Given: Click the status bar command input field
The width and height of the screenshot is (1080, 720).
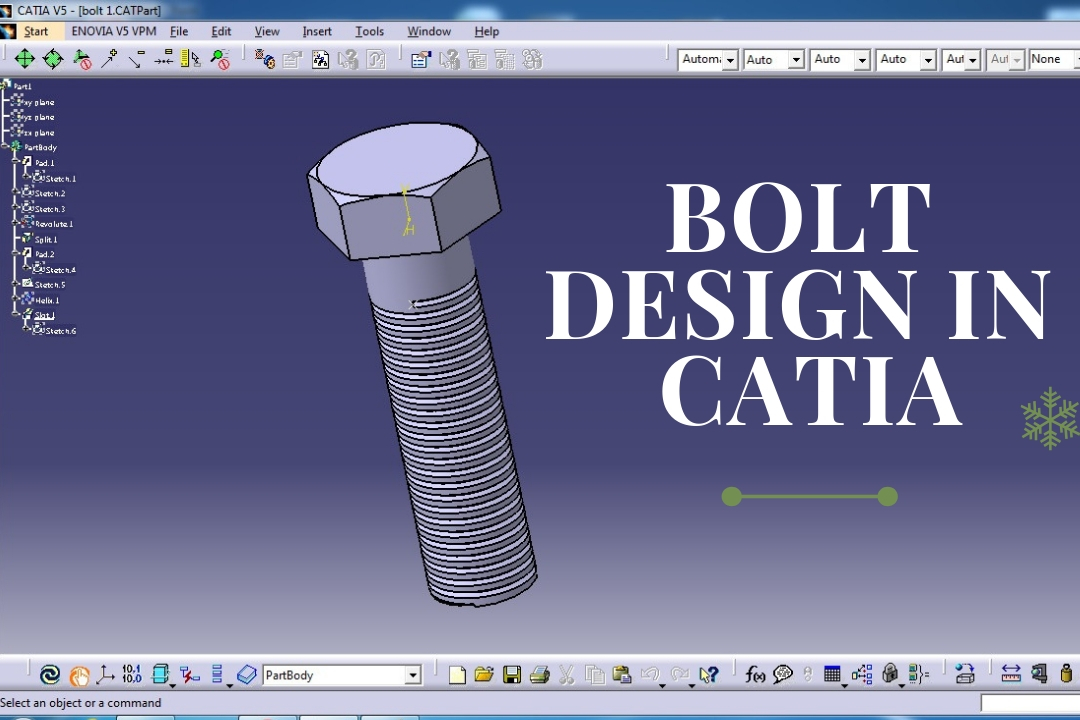Looking at the screenshot, I should tap(1030, 703).
